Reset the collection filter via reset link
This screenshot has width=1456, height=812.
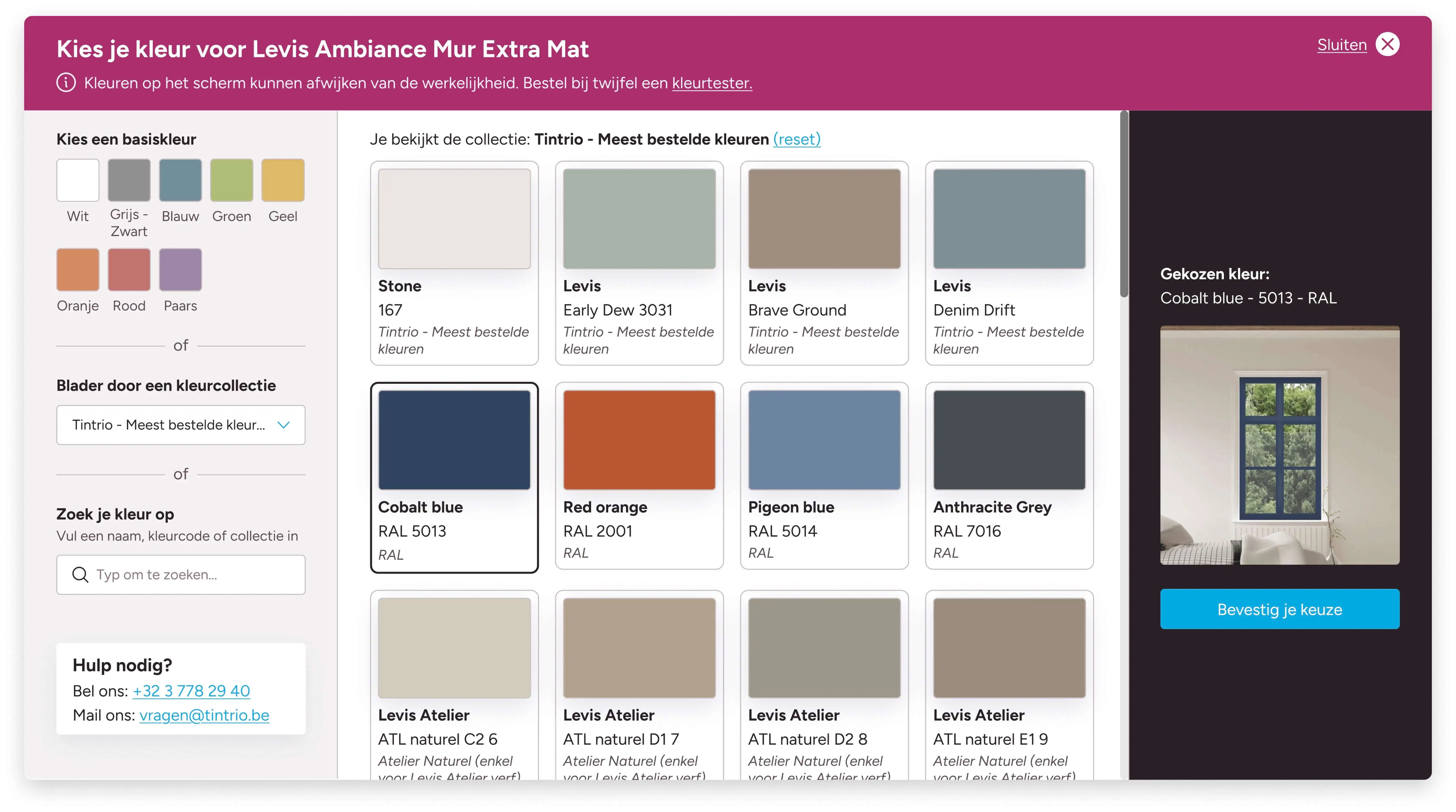[796, 139]
